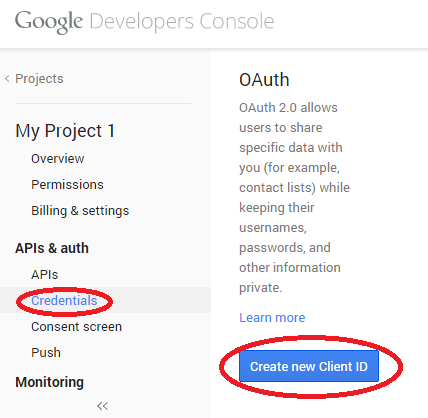This screenshot has height=418, width=428.
Task: Open Billing & settings
Action: coord(80,211)
